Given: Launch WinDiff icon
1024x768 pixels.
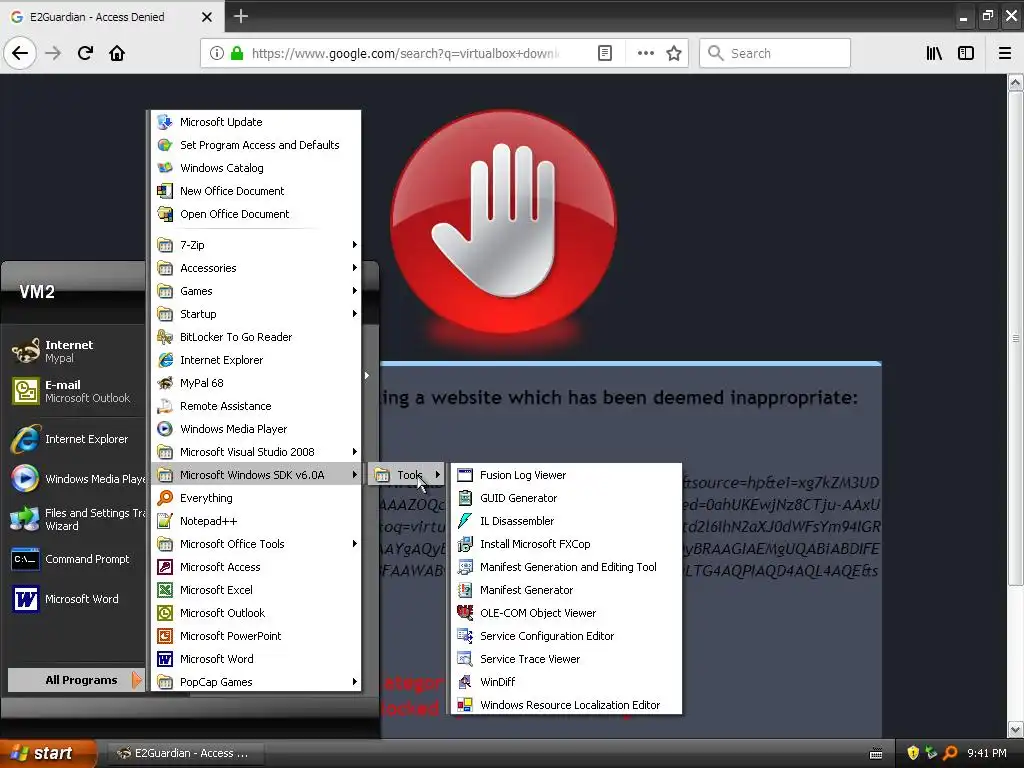Looking at the screenshot, I should point(465,681).
